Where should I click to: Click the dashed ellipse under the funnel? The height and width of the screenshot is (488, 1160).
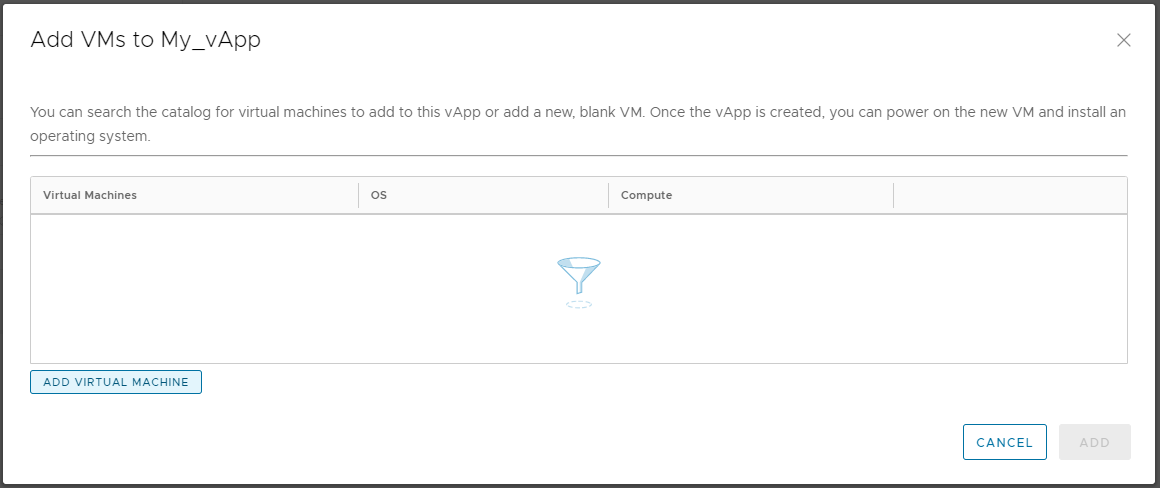(579, 304)
